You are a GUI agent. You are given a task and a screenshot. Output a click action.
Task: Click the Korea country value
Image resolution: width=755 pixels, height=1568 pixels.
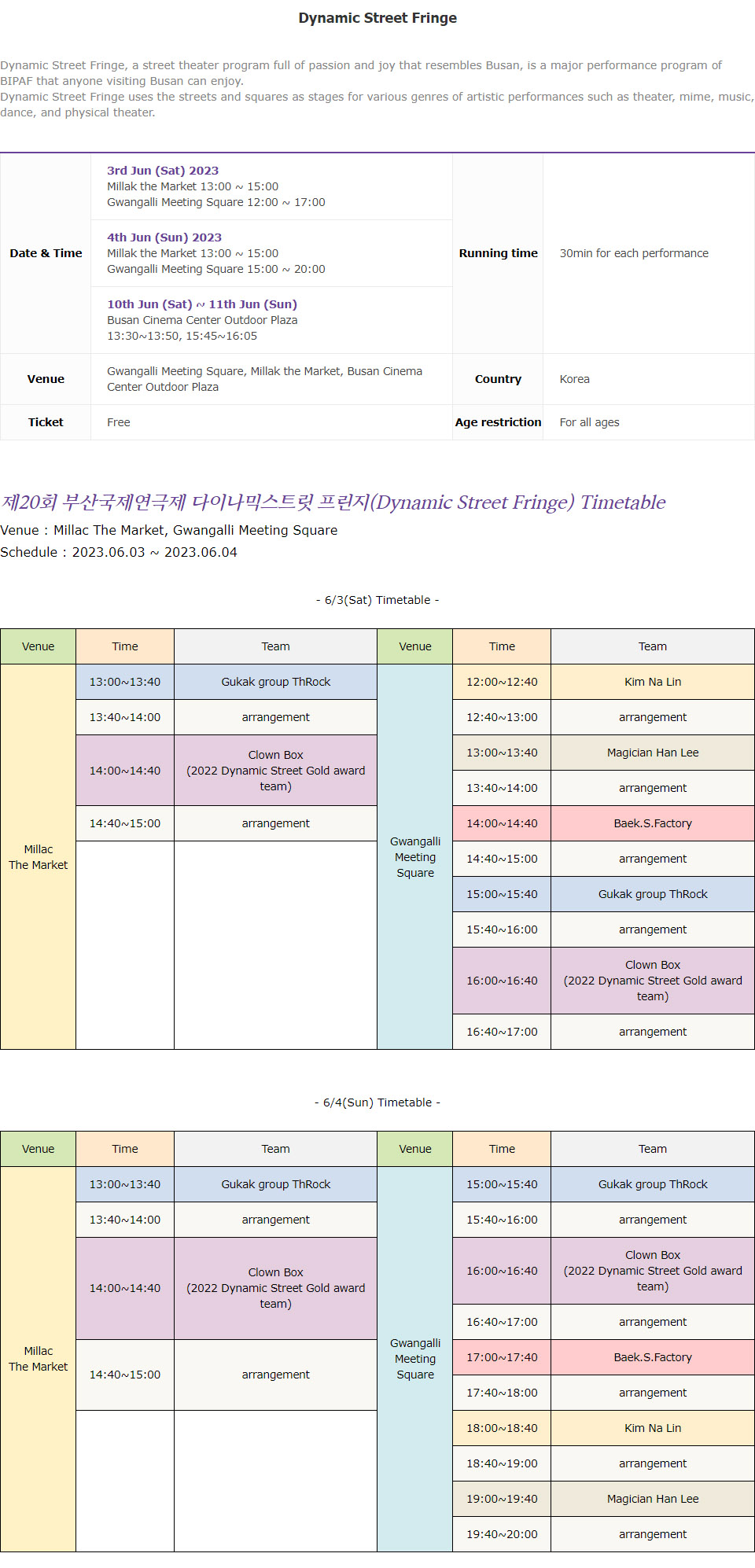pyautogui.click(x=574, y=379)
